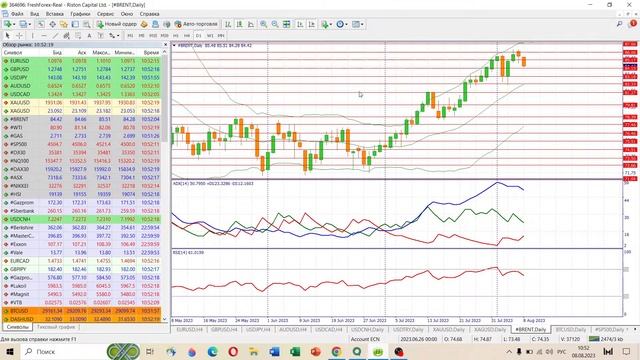
Task: Switch chart to candlesticks style
Action: (239, 24)
